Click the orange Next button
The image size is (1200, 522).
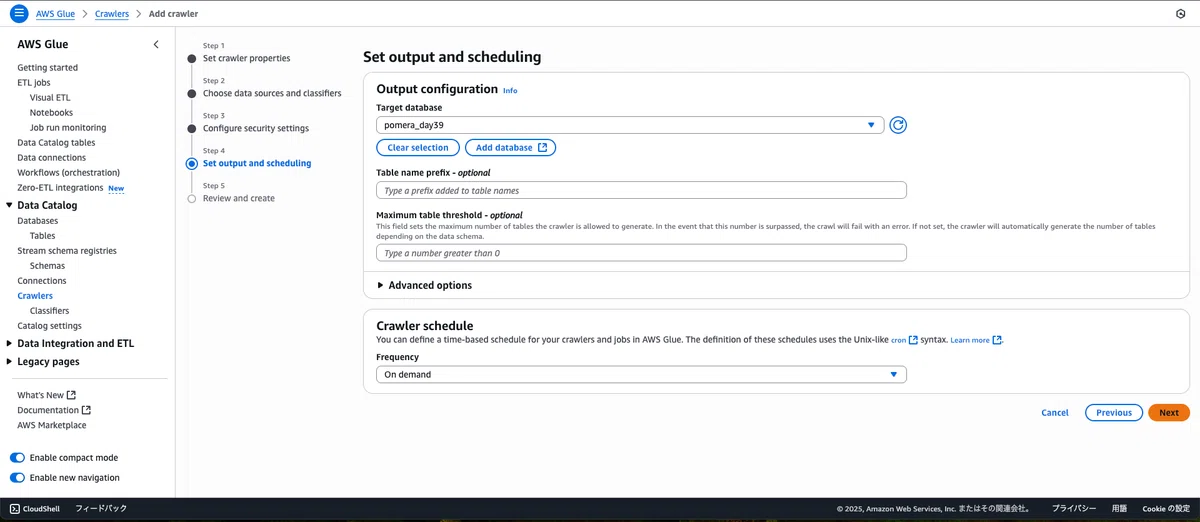tap(1169, 413)
